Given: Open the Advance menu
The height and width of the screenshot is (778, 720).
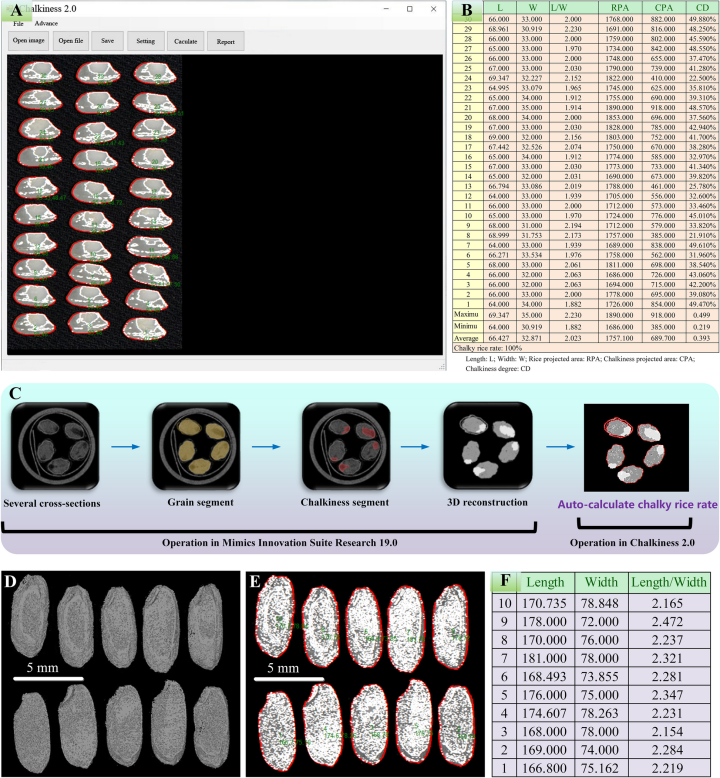Looking at the screenshot, I should pyautogui.click(x=46, y=22).
